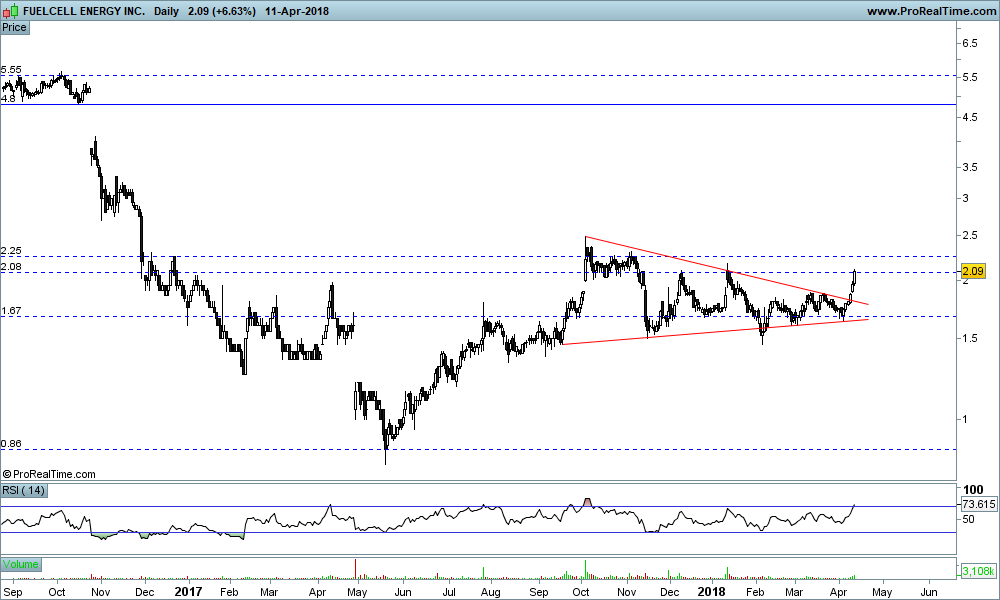This screenshot has height=600, width=1000.
Task: Select the Volume panel label
Action: [20, 564]
